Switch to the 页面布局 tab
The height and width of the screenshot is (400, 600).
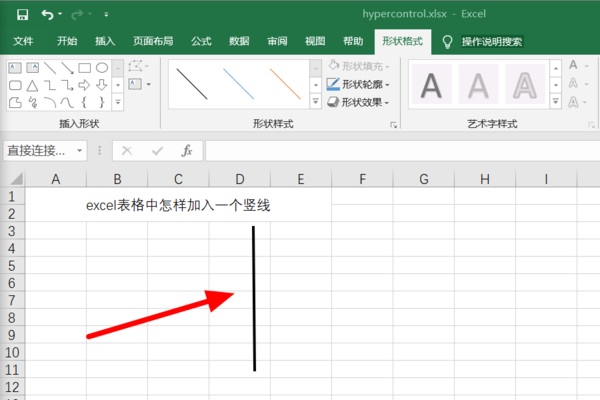coord(153,41)
